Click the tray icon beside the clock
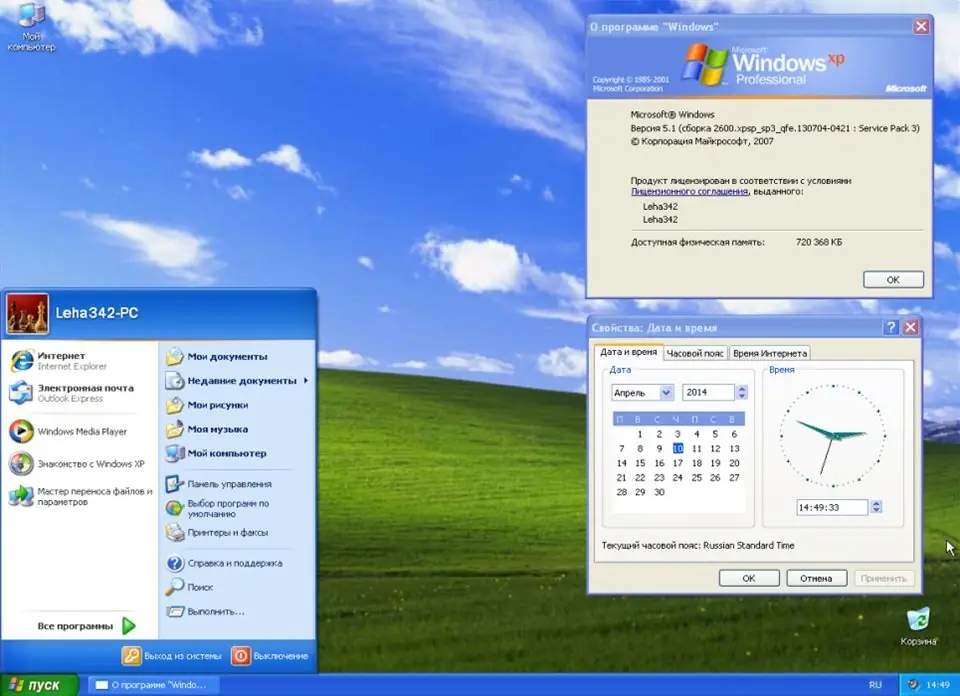Viewport: 960px width, 696px height. click(913, 684)
